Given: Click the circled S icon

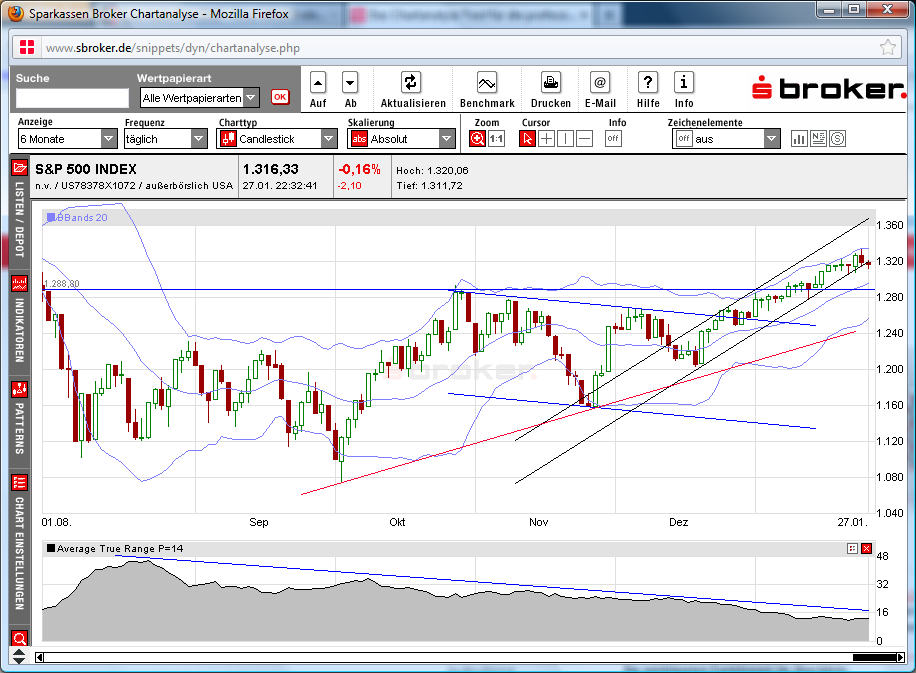Looking at the screenshot, I should [837, 138].
